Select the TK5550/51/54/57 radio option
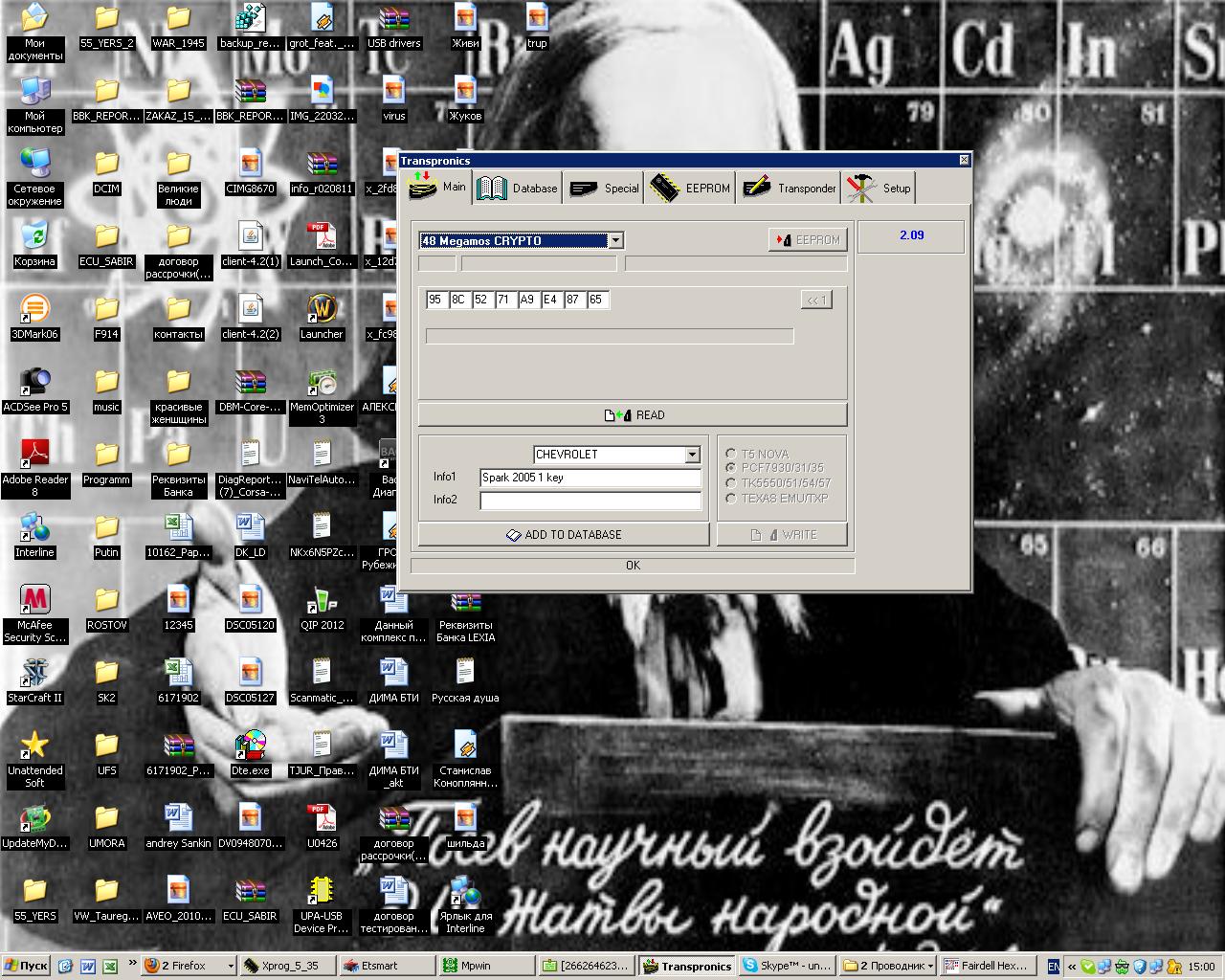Viewport: 1225px width, 980px height. (731, 483)
